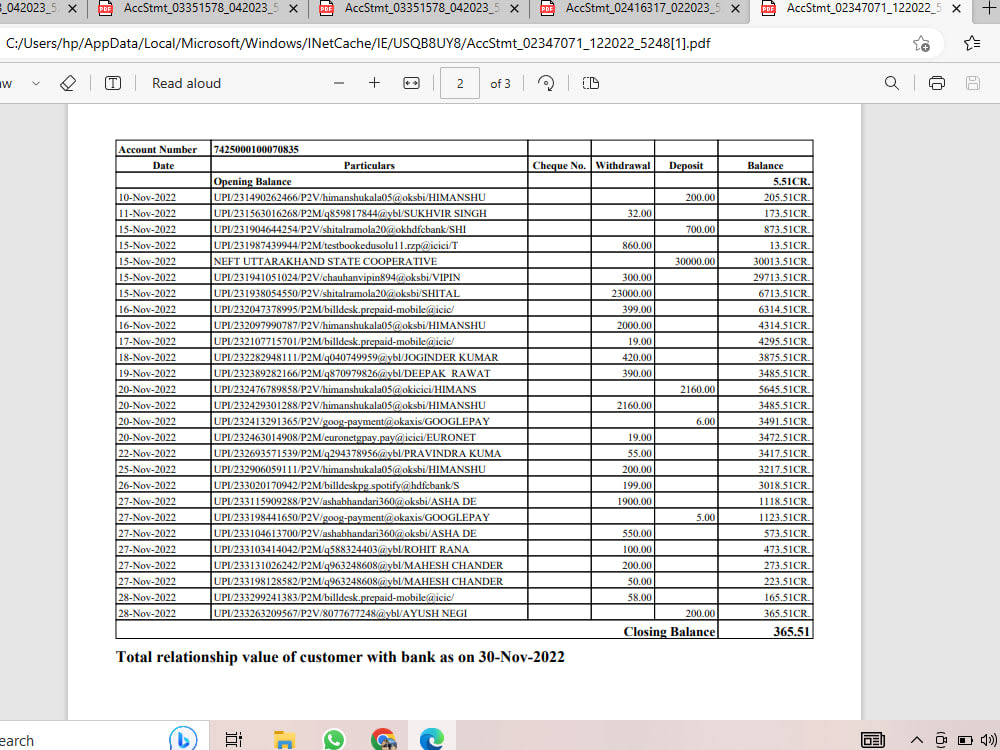Click the AYUSH NEGI transaction row

click(x=464, y=614)
